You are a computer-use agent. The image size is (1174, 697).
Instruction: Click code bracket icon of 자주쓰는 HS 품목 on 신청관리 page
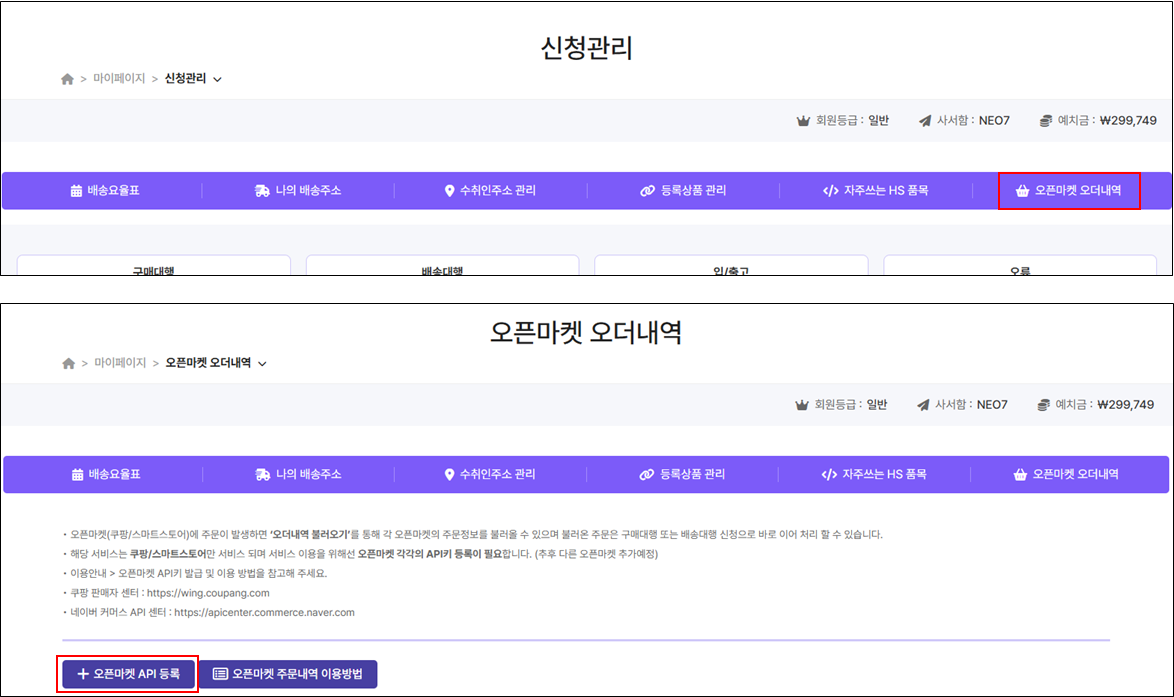coord(830,191)
